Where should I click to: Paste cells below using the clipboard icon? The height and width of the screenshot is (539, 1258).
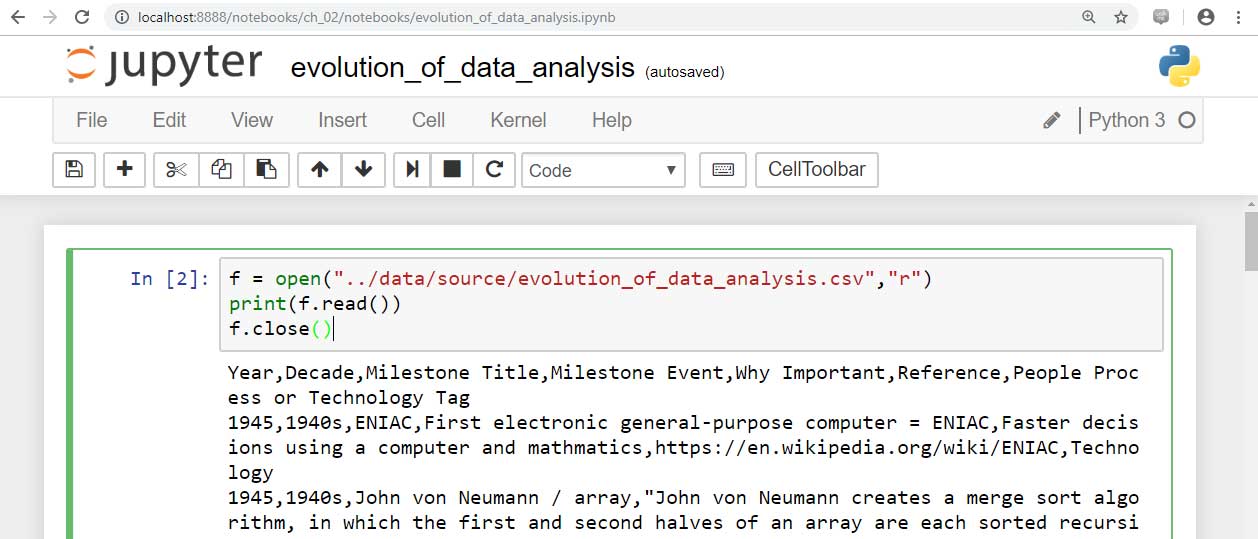click(x=266, y=170)
